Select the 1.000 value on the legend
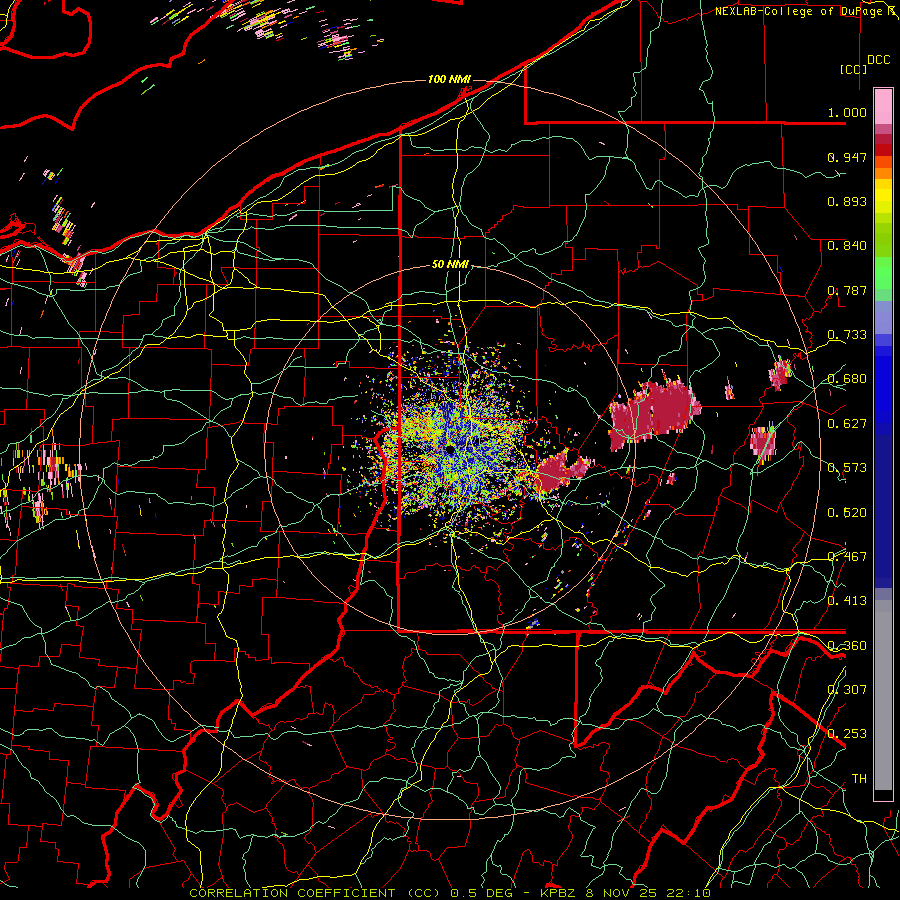 tap(847, 112)
